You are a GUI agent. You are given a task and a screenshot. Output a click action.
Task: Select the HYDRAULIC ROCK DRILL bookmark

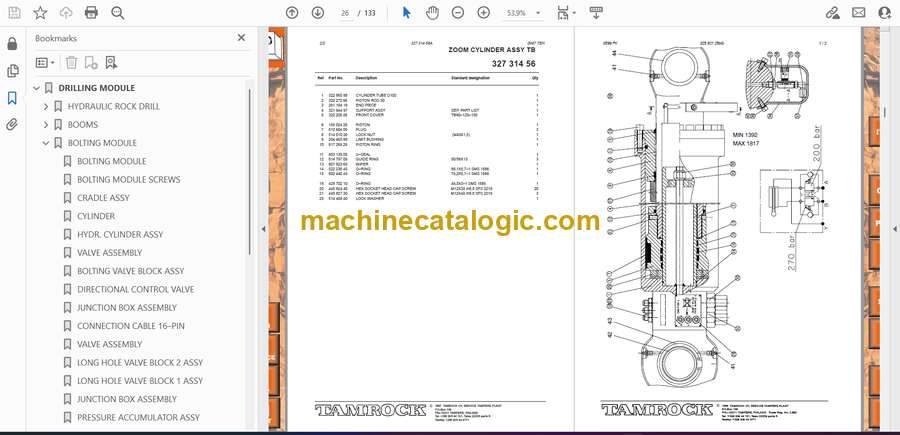click(114, 106)
